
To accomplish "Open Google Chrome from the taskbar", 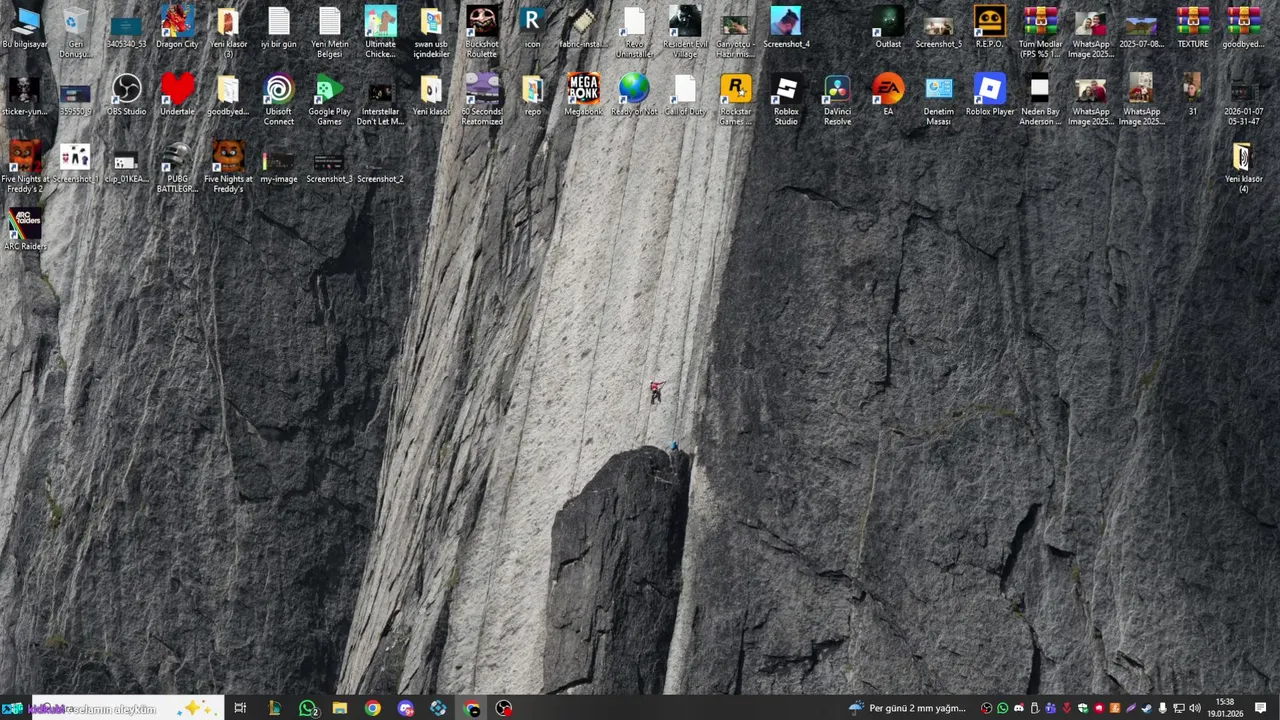I will pos(372,708).
